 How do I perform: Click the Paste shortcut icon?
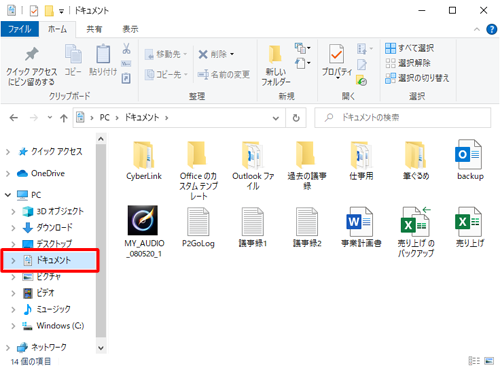pyautogui.click(x=126, y=78)
